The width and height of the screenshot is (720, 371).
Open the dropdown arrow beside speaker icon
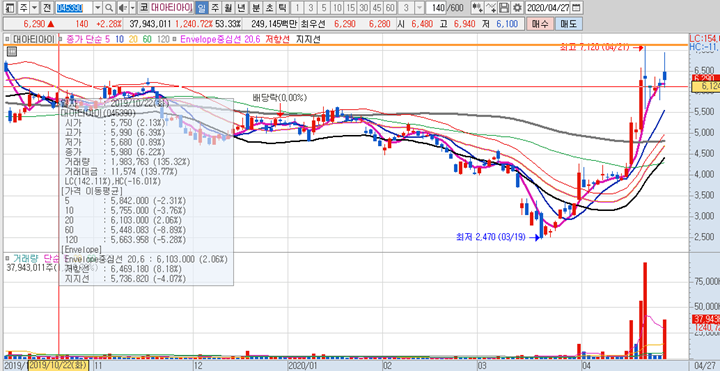132,8
